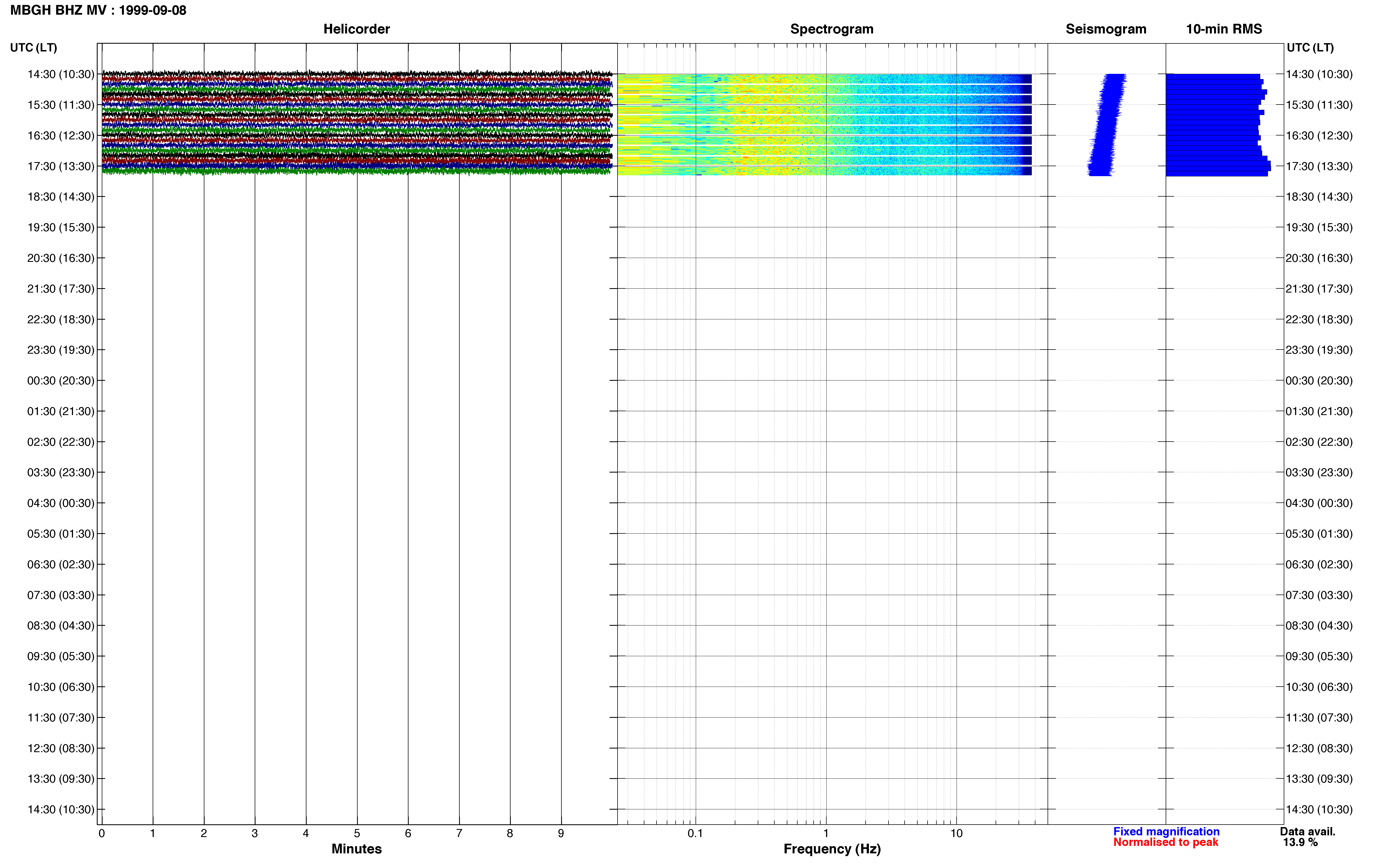This screenshot has width=1388, height=868.
Task: Click frequency tick label 10
Action: pyautogui.click(x=956, y=833)
